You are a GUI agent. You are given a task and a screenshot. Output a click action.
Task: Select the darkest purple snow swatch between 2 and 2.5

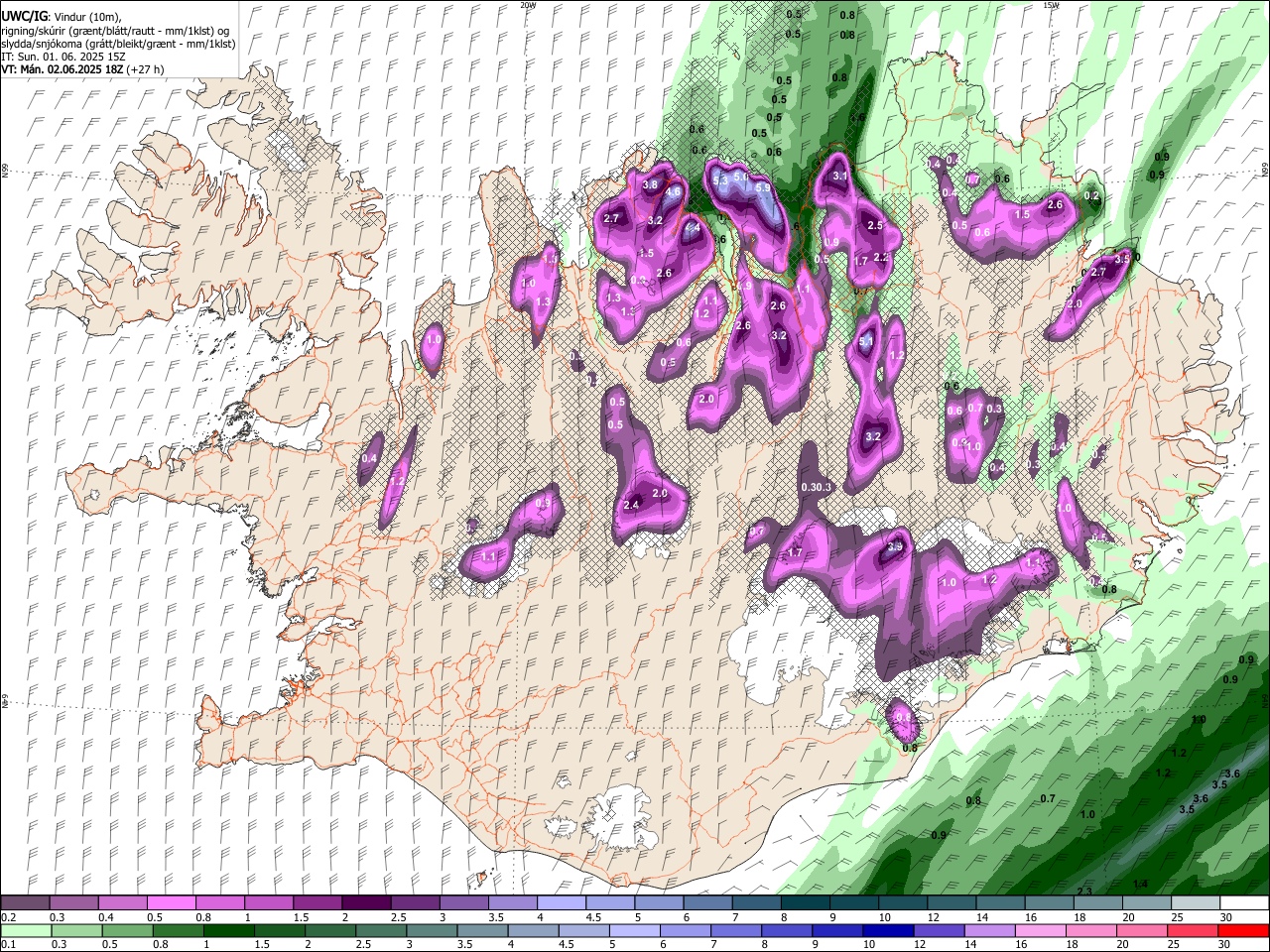366,903
